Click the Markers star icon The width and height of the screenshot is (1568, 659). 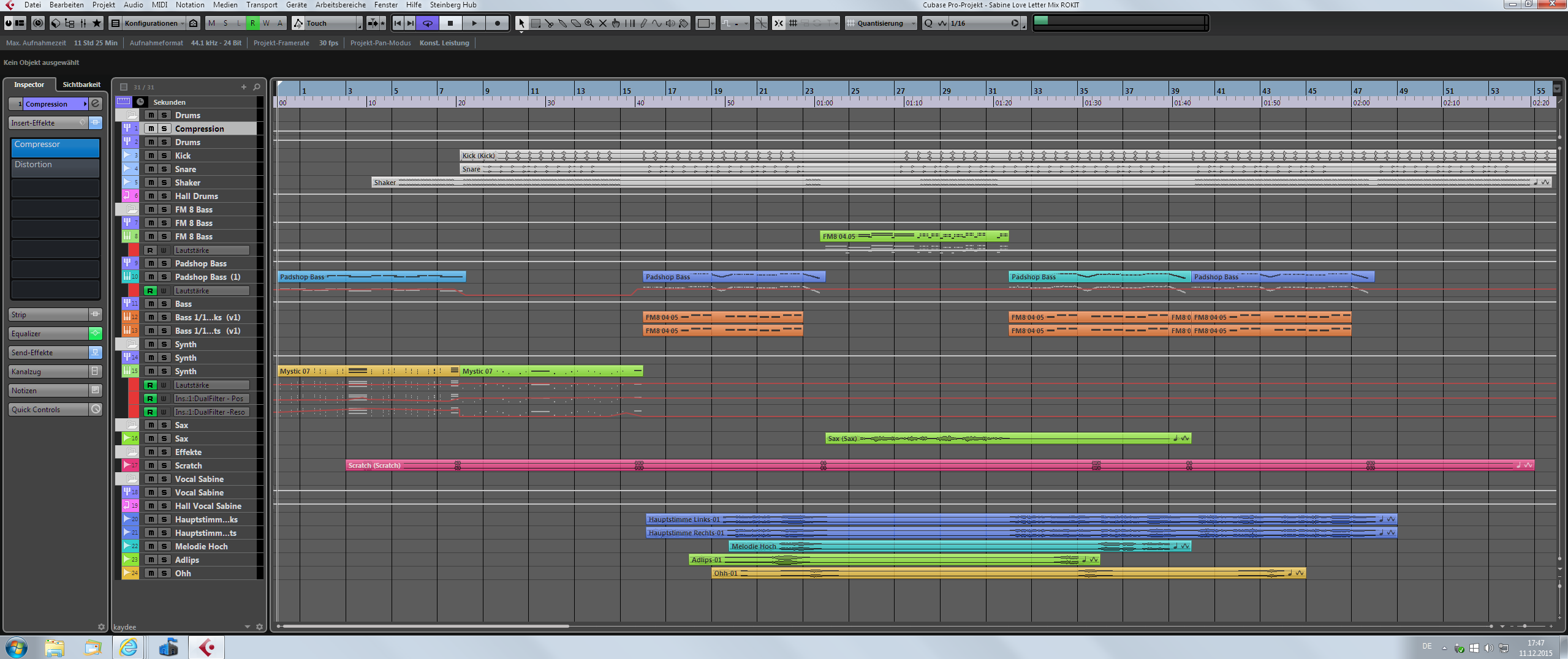(97, 23)
